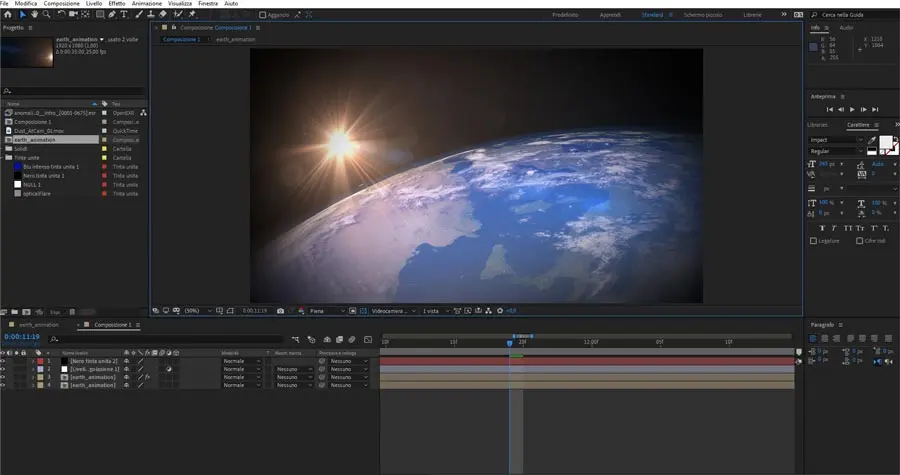Switch to the Audio panel tab
The height and width of the screenshot is (475, 900).
[x=846, y=28]
